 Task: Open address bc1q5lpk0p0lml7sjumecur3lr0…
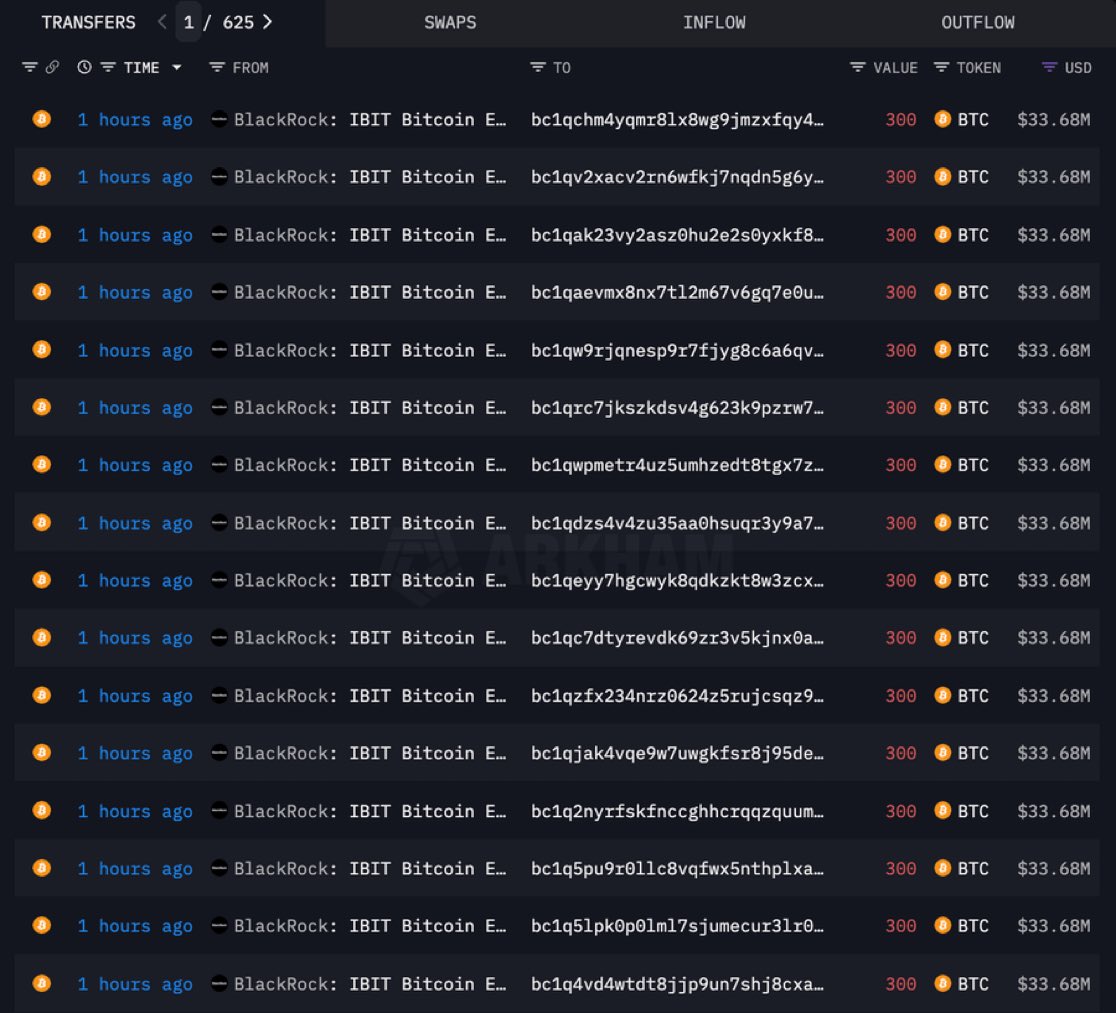click(x=677, y=925)
